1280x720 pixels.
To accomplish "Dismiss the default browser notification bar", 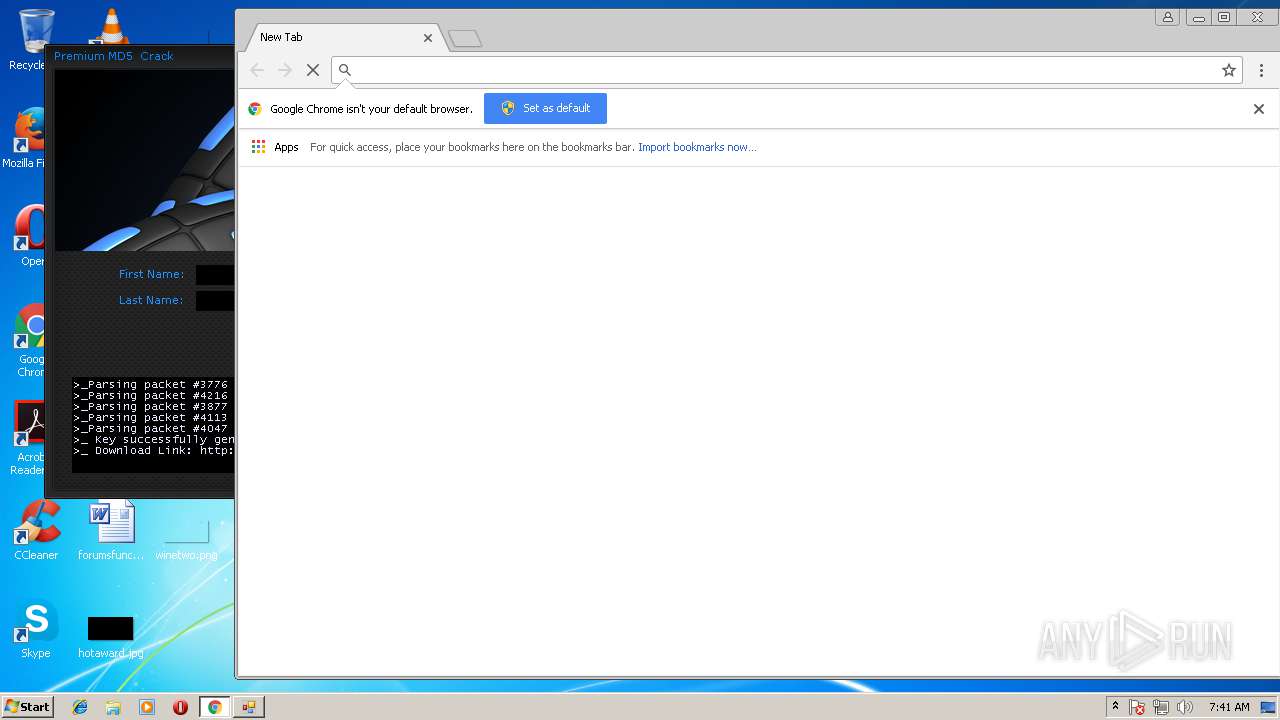I will click(1259, 109).
